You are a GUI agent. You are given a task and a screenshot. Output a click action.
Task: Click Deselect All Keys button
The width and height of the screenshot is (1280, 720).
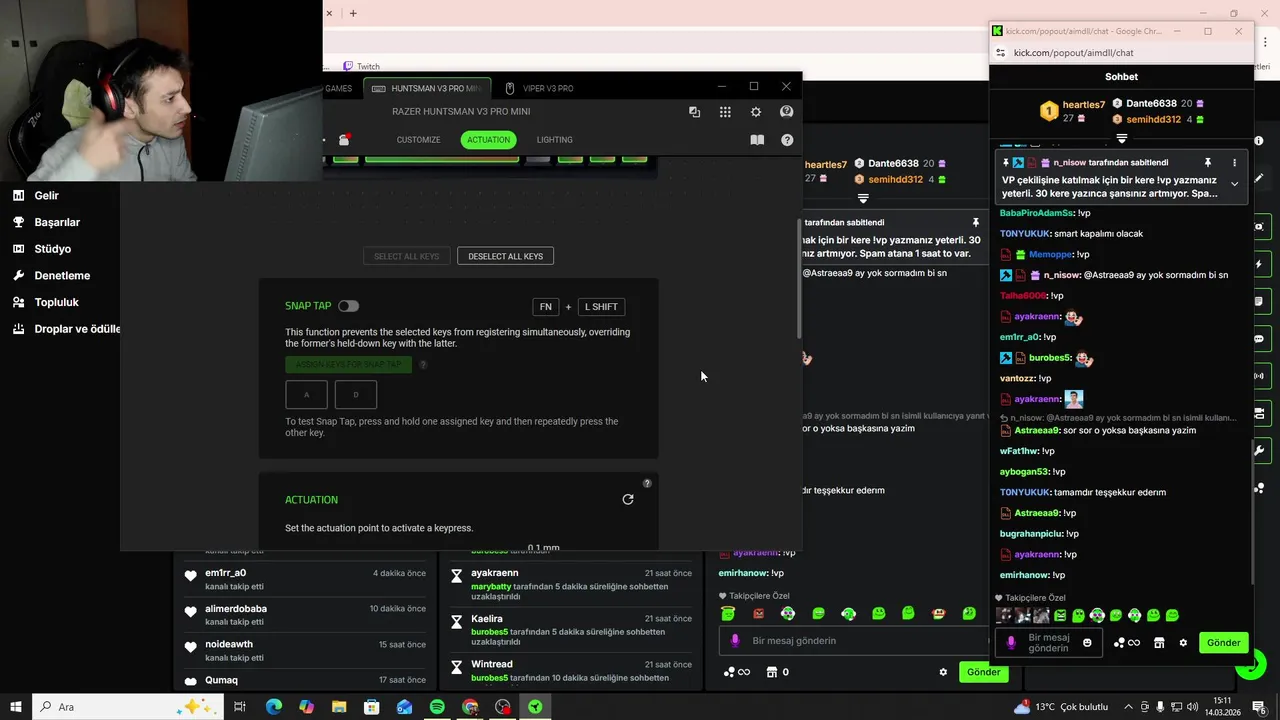coord(505,256)
